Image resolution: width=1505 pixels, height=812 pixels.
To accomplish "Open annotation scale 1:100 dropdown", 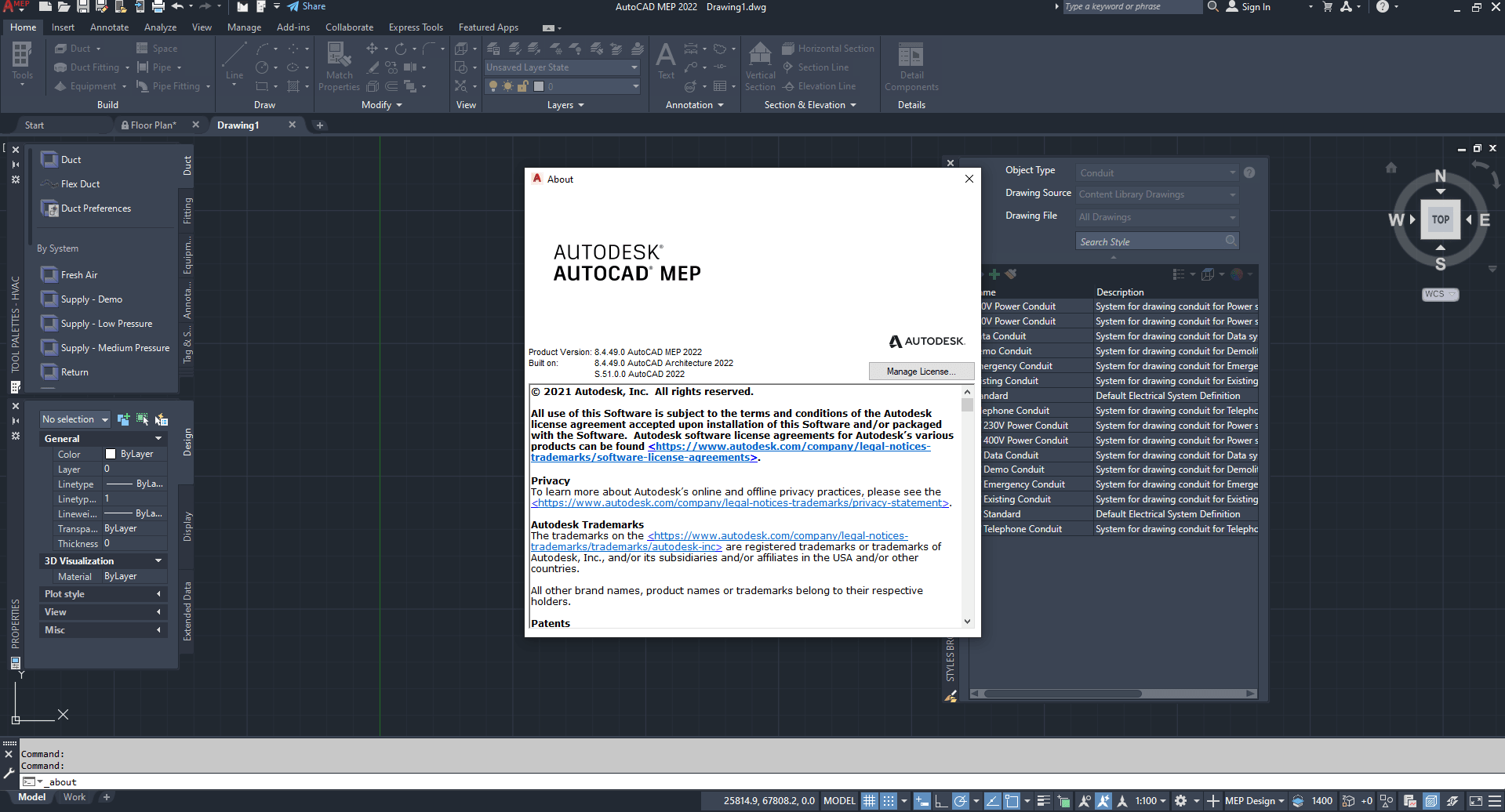I will (1151, 800).
